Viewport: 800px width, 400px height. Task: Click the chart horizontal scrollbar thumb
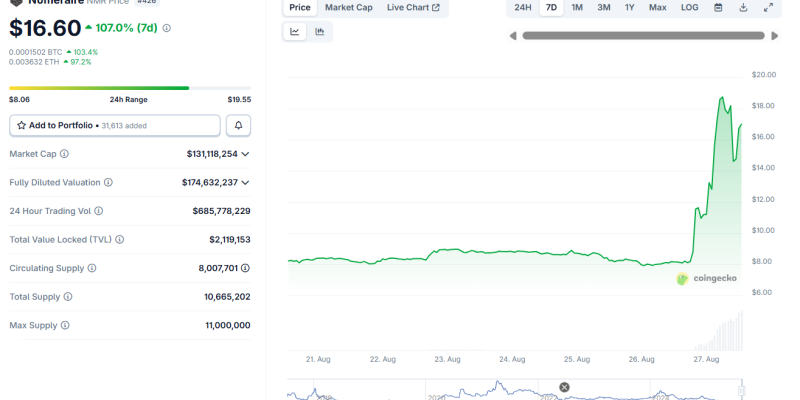pyautogui.click(x=643, y=36)
